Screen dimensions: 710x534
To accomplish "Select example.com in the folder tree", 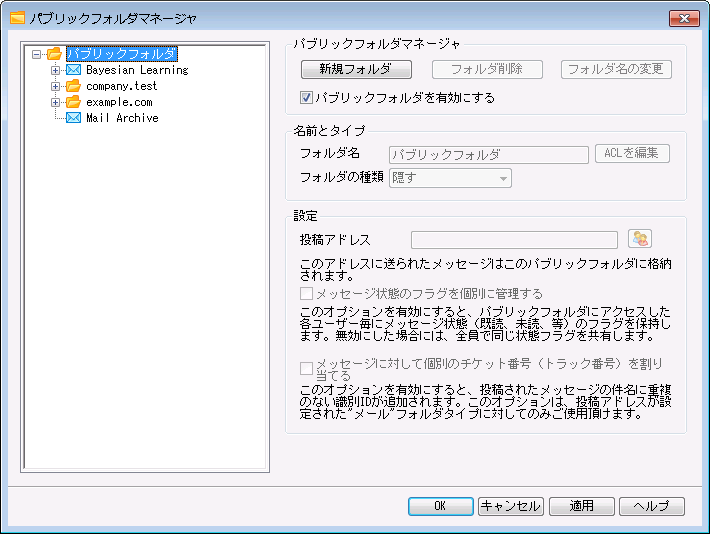I will point(117,102).
